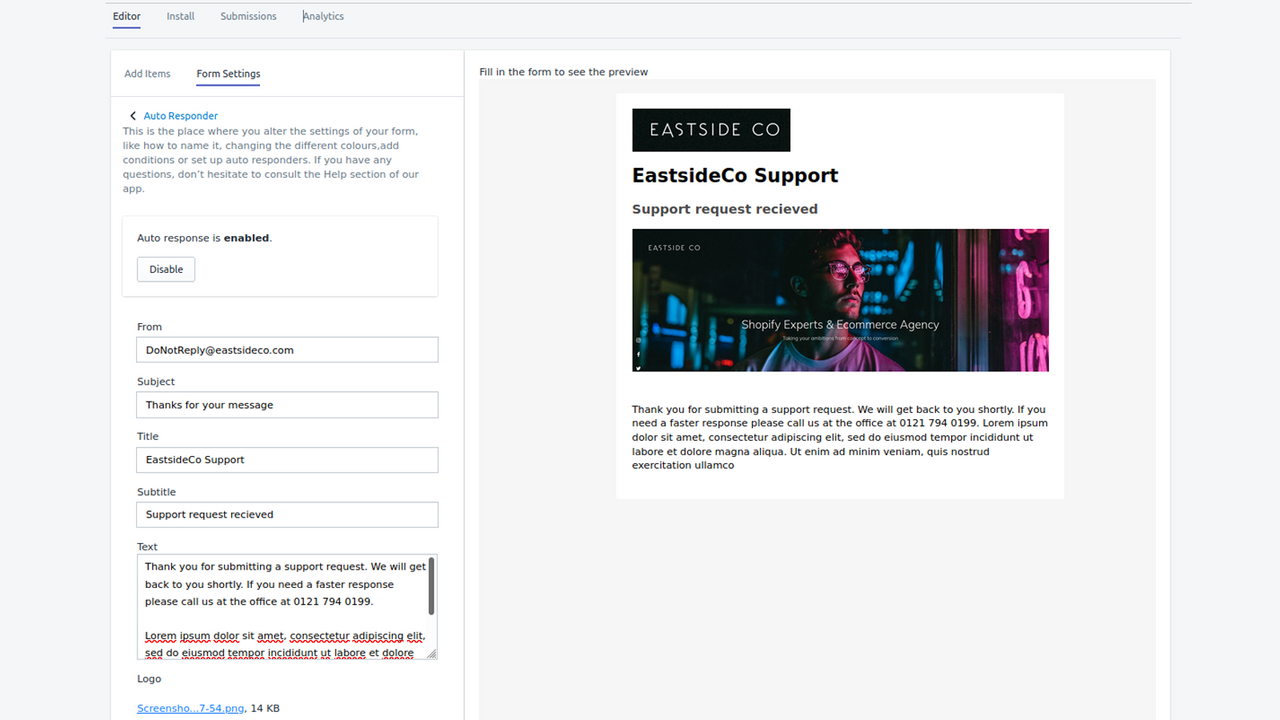The height and width of the screenshot is (720, 1280).
Task: Go back with the Auto Responder arrow icon
Action: click(x=133, y=116)
